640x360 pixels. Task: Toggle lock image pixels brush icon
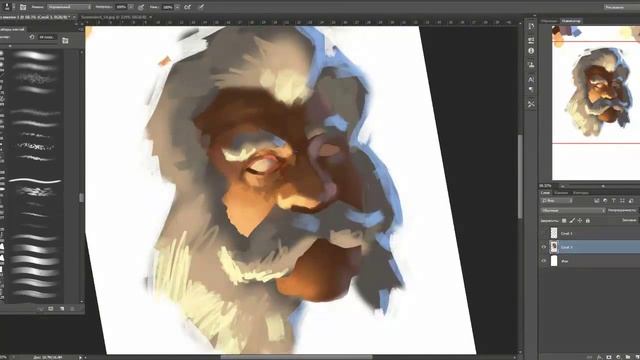pos(572,220)
